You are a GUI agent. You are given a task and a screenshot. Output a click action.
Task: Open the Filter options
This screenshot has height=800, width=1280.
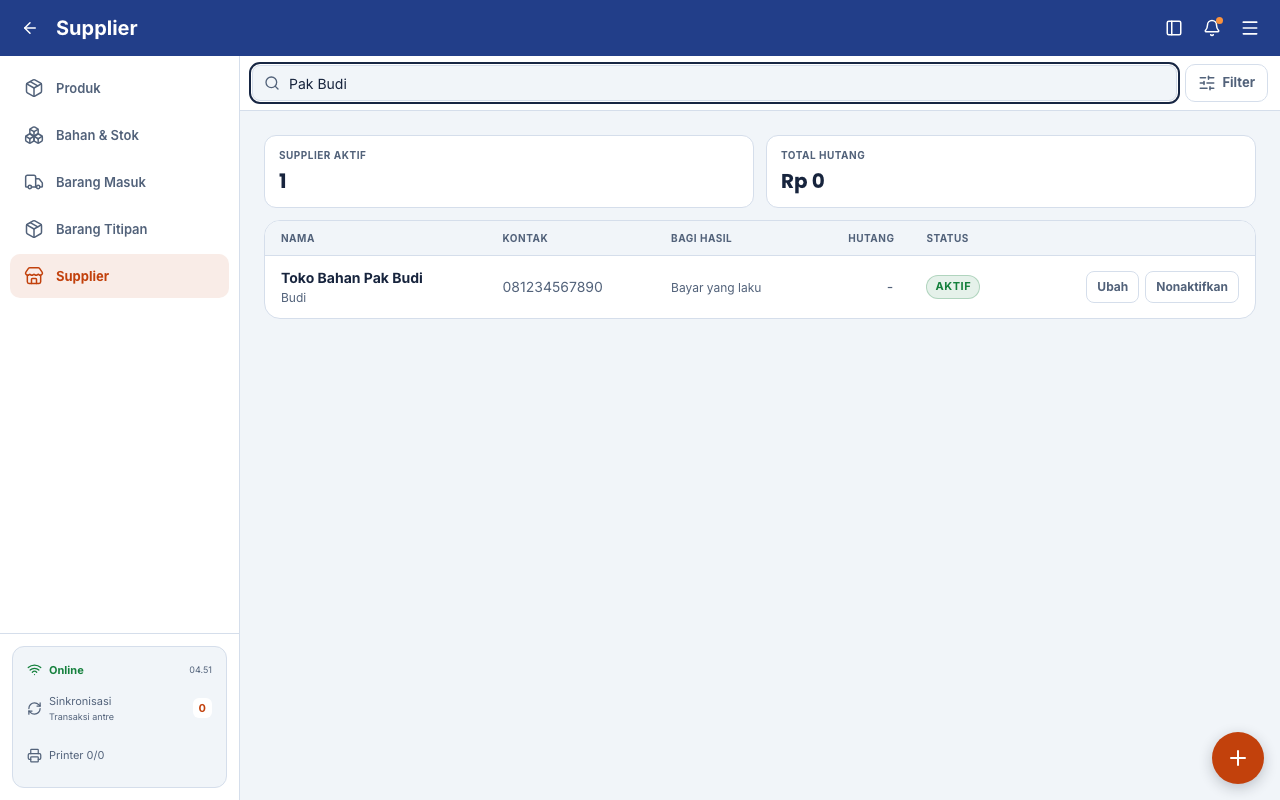[x=1226, y=83]
